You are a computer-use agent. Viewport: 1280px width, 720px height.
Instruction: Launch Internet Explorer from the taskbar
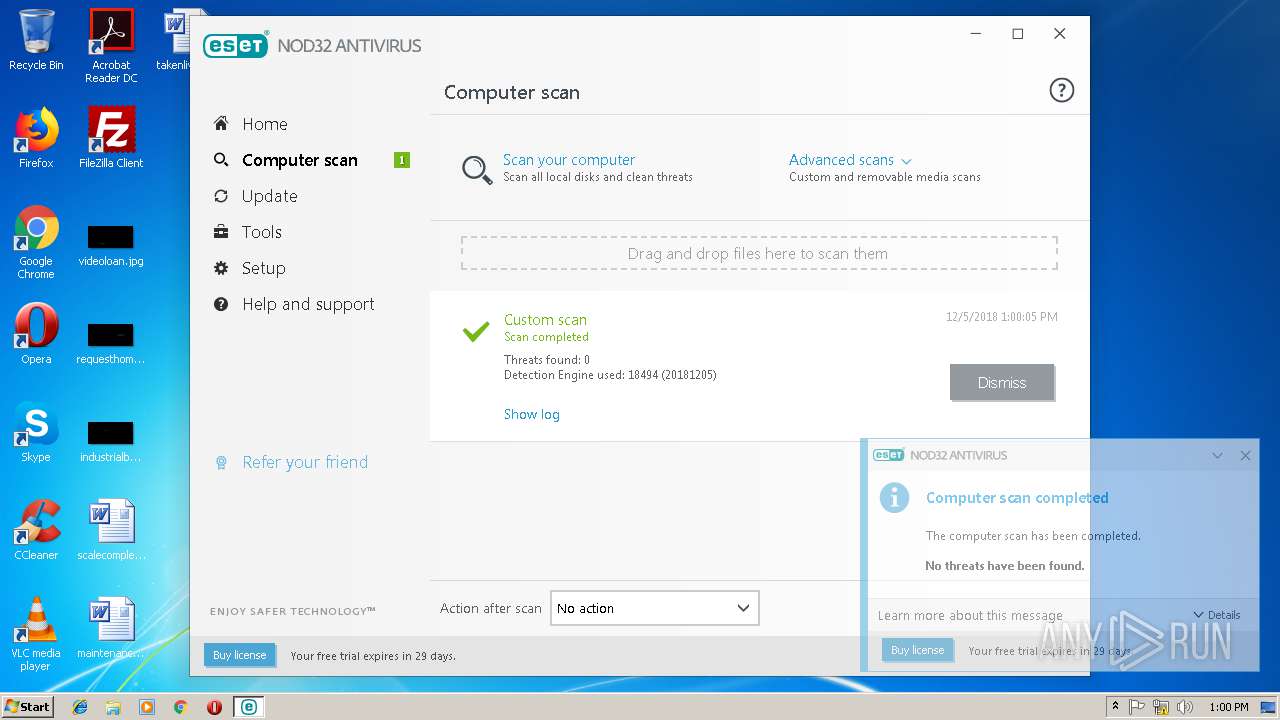80,706
